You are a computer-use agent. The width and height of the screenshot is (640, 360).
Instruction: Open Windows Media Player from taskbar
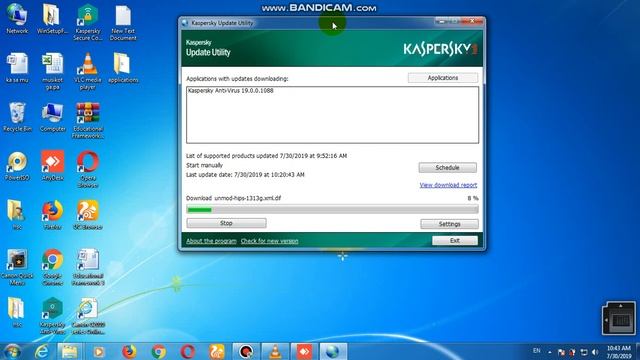click(98, 351)
